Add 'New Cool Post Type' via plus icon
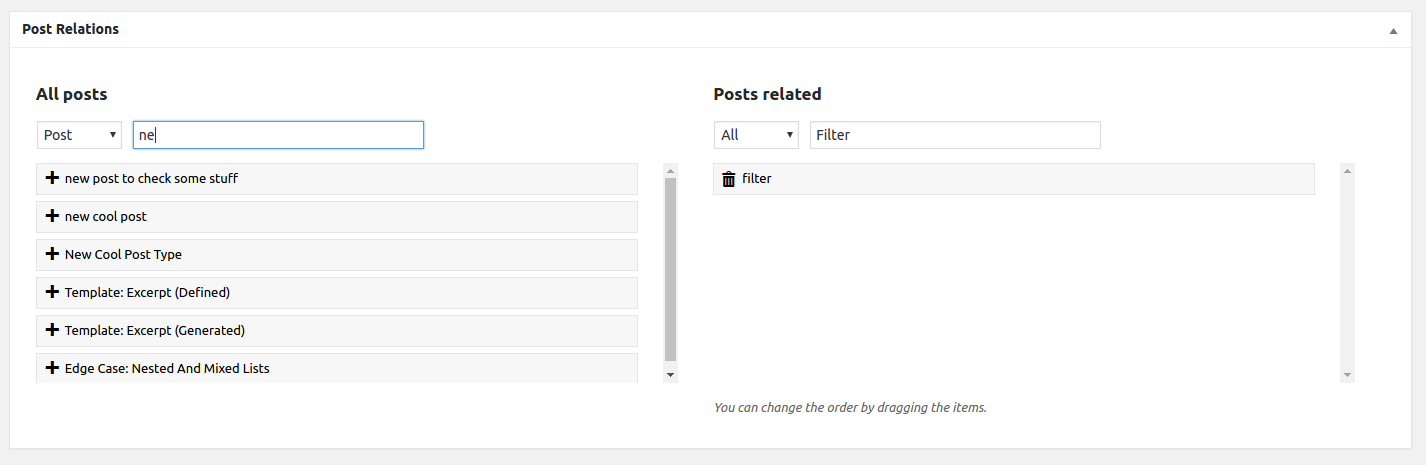The height and width of the screenshot is (465, 1426). pyautogui.click(x=52, y=254)
